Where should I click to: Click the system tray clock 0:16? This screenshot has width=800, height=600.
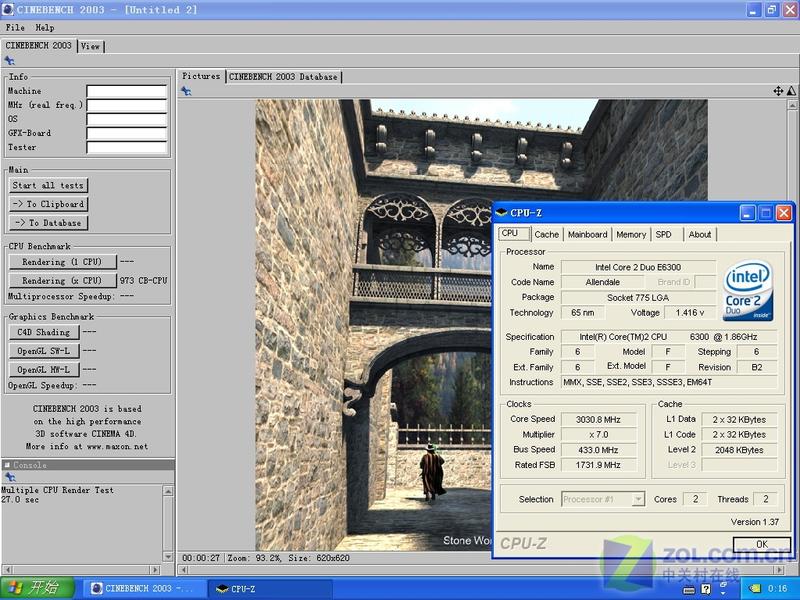[x=777, y=589]
